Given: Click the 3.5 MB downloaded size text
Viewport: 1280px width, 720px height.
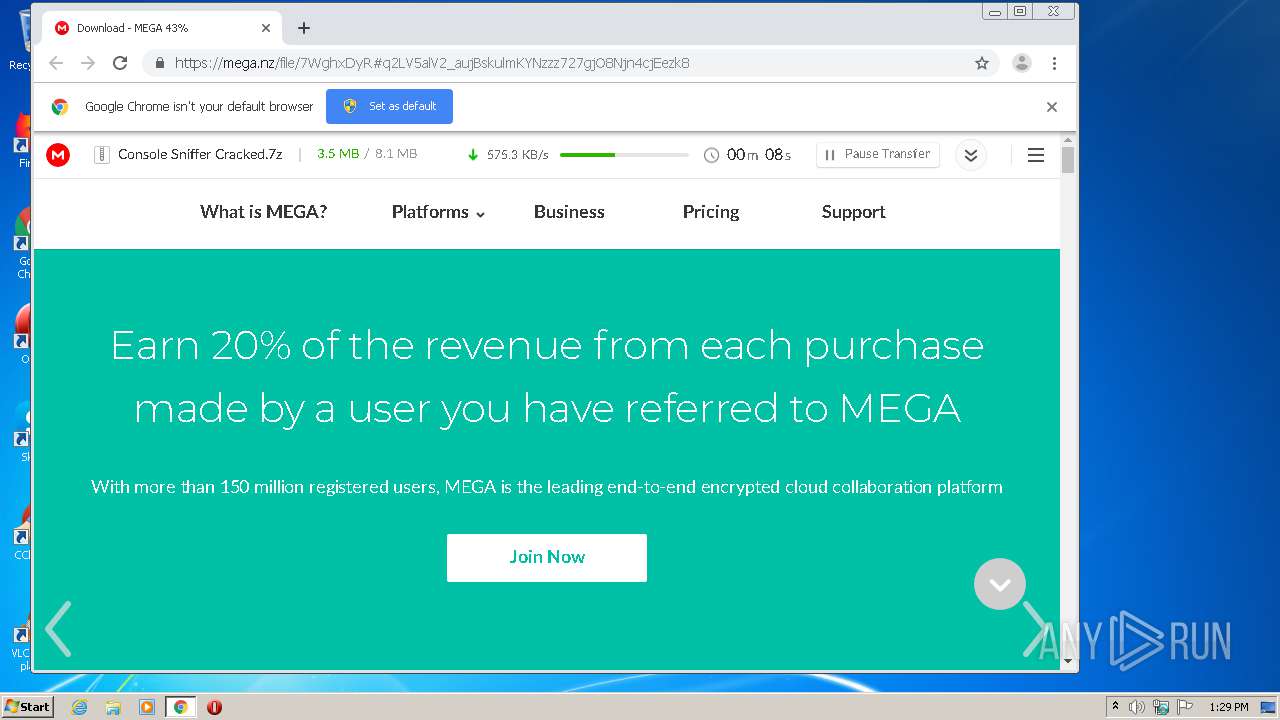Looking at the screenshot, I should coord(338,154).
